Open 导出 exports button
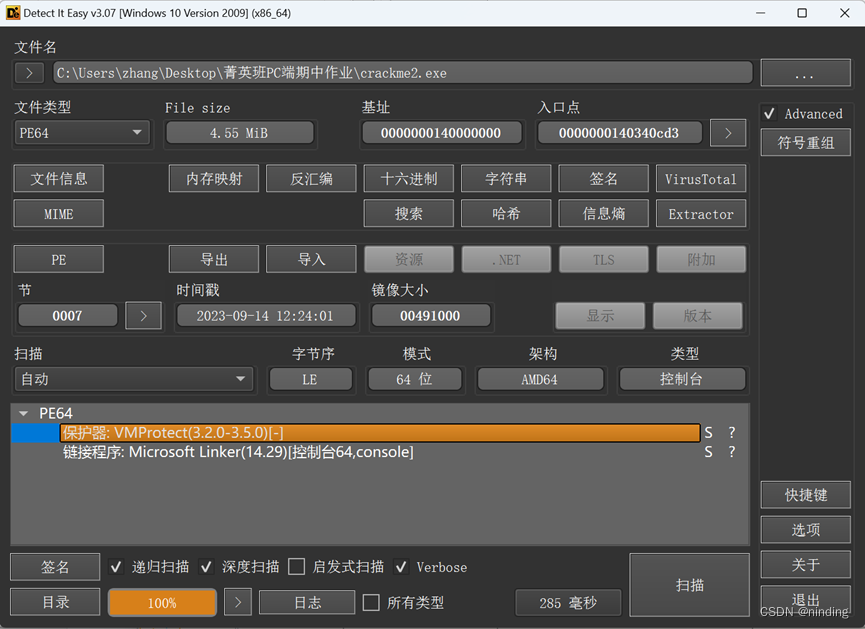The height and width of the screenshot is (629, 865). tap(214, 259)
